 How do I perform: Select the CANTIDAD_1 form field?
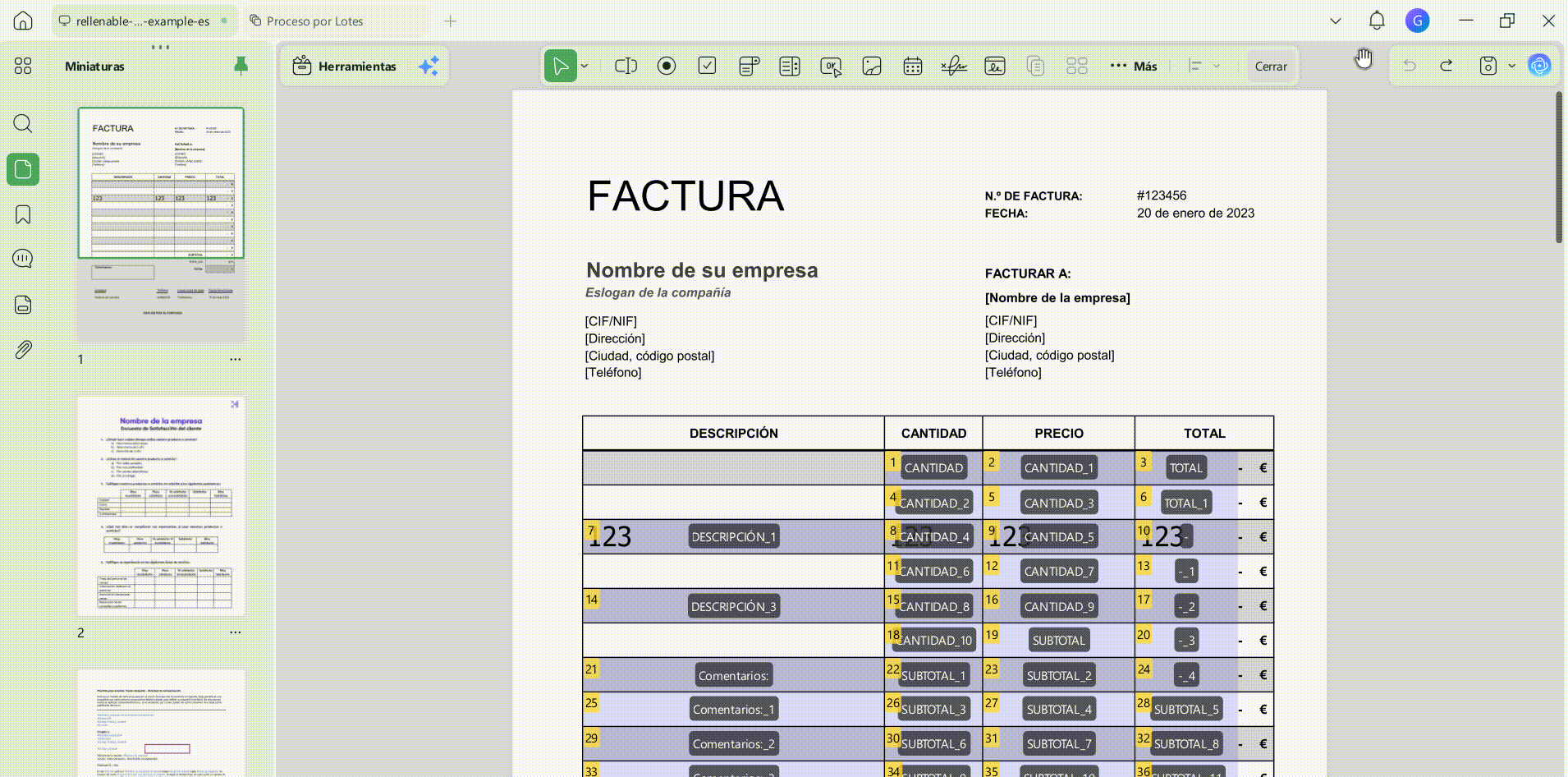coord(1059,468)
